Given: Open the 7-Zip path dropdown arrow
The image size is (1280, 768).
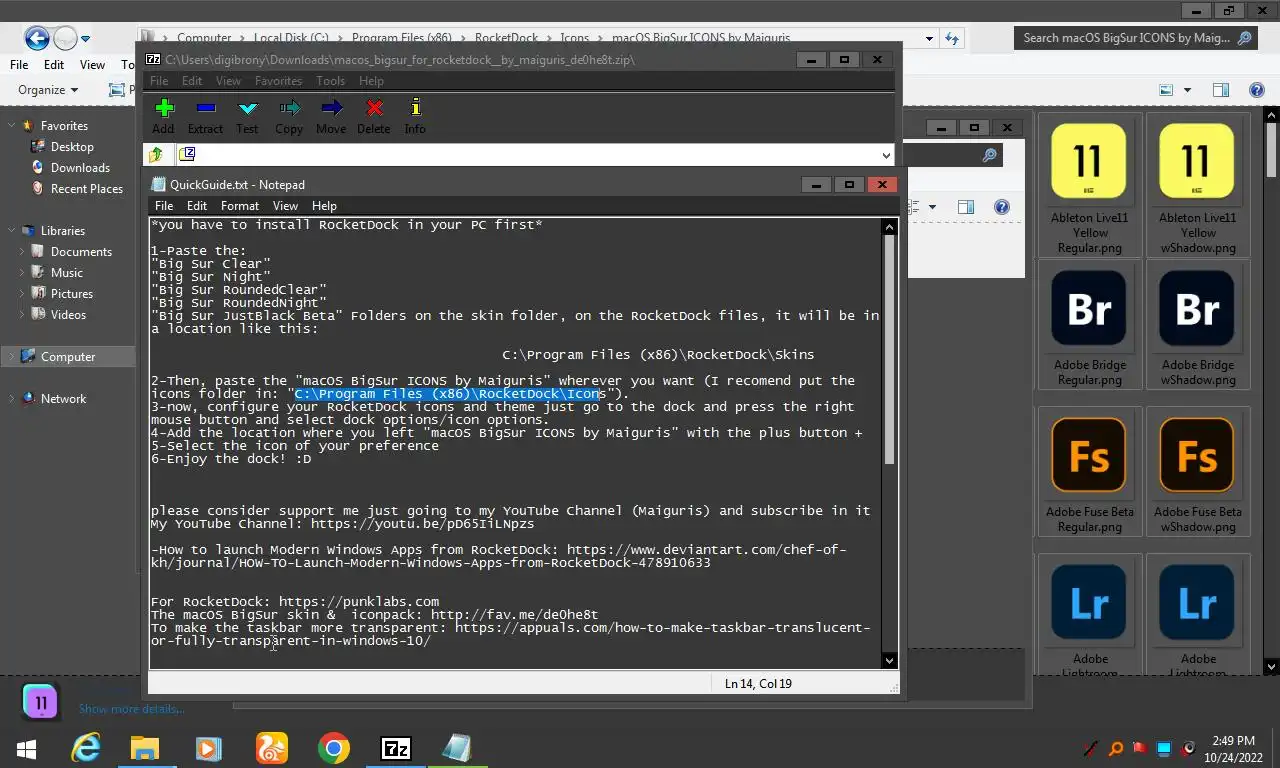Looking at the screenshot, I should coord(885,155).
